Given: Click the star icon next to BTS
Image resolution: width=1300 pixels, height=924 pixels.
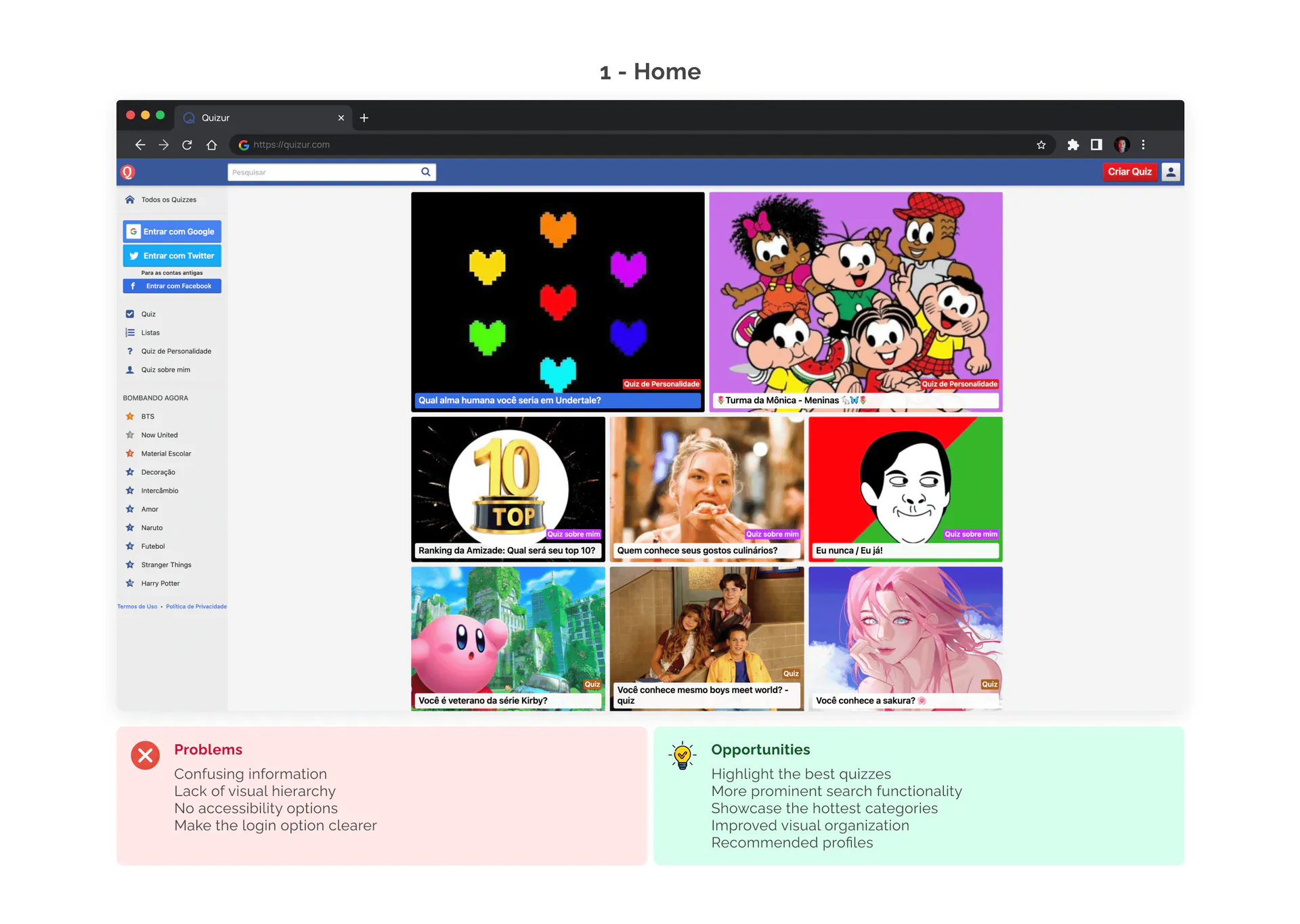Looking at the screenshot, I should point(130,416).
